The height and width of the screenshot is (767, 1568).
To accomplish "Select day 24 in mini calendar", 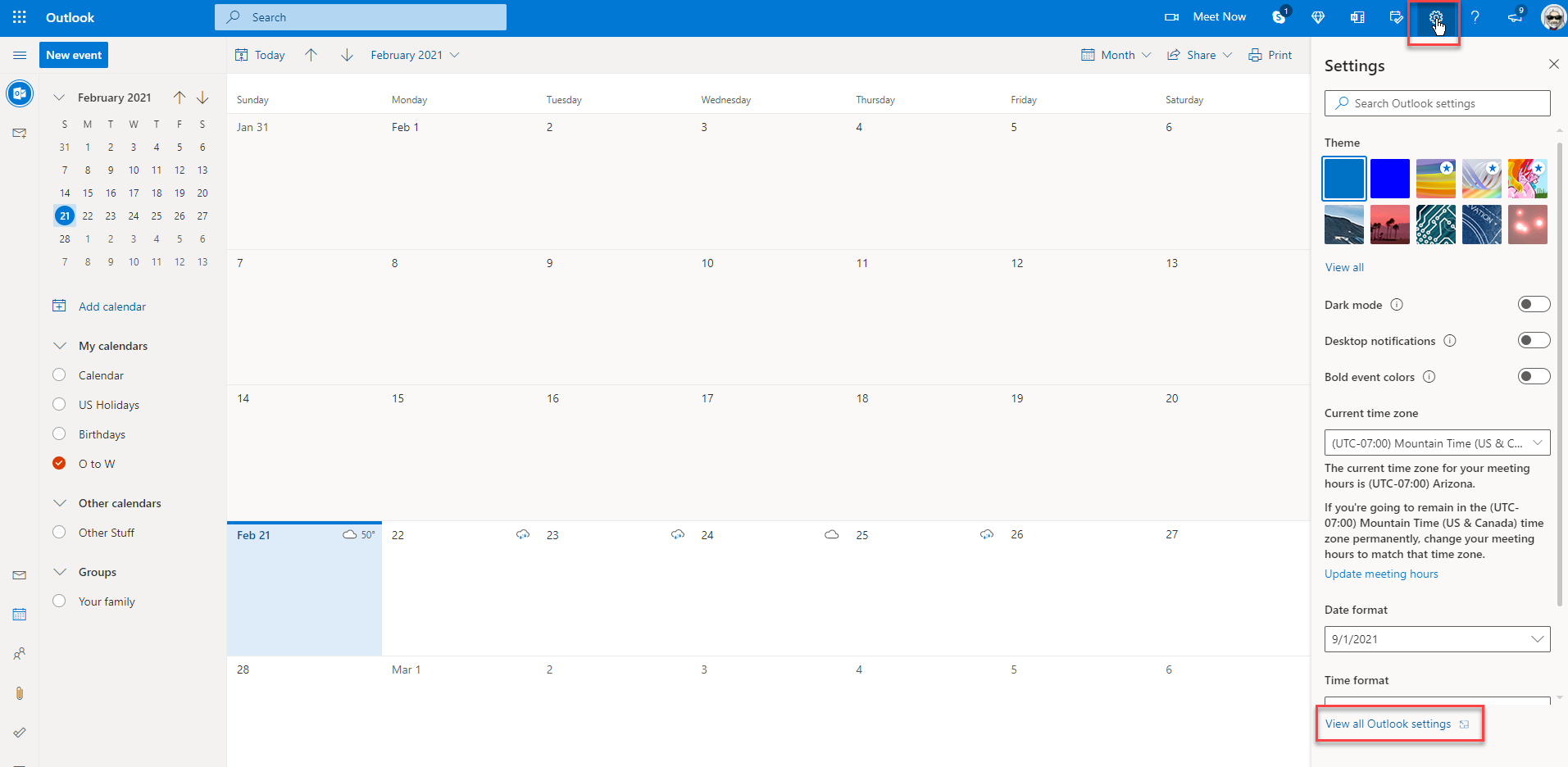I will pos(134,216).
